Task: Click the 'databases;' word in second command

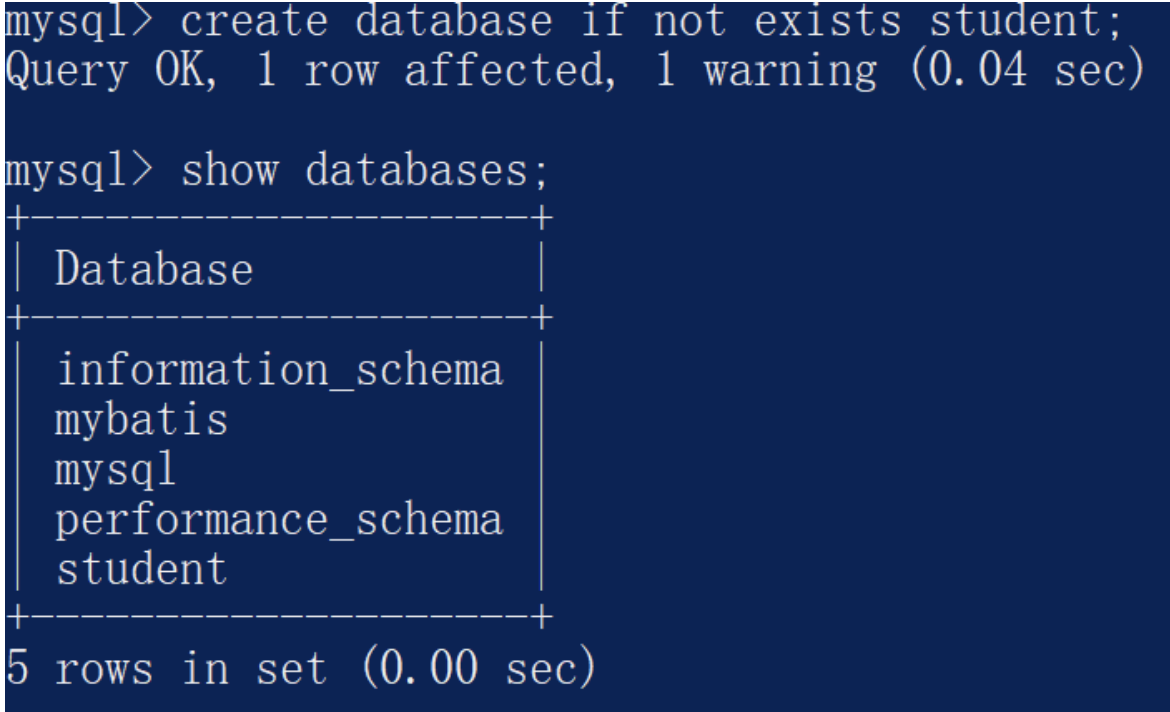Action: (427, 171)
